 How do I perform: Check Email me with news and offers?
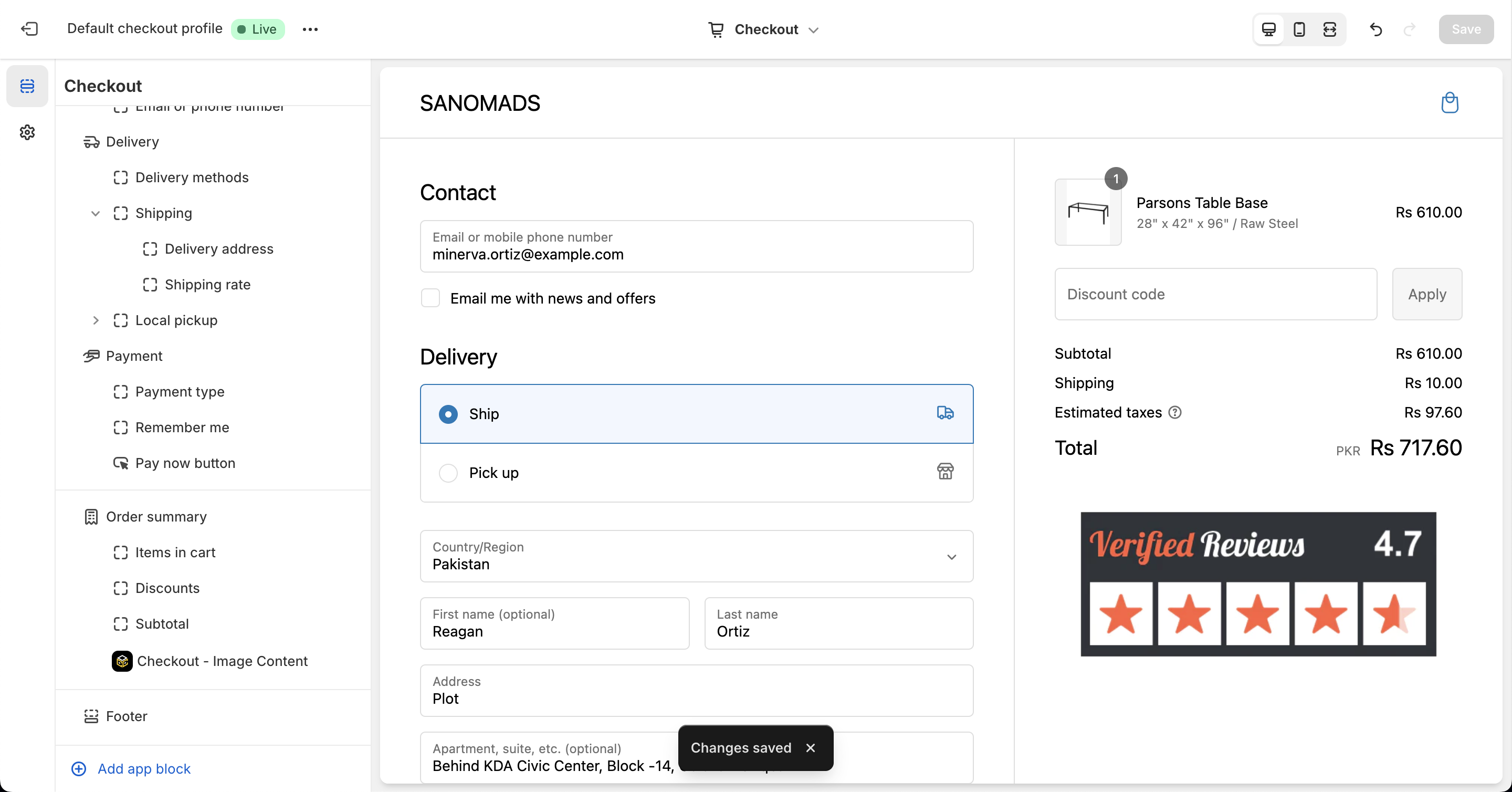tap(430, 298)
